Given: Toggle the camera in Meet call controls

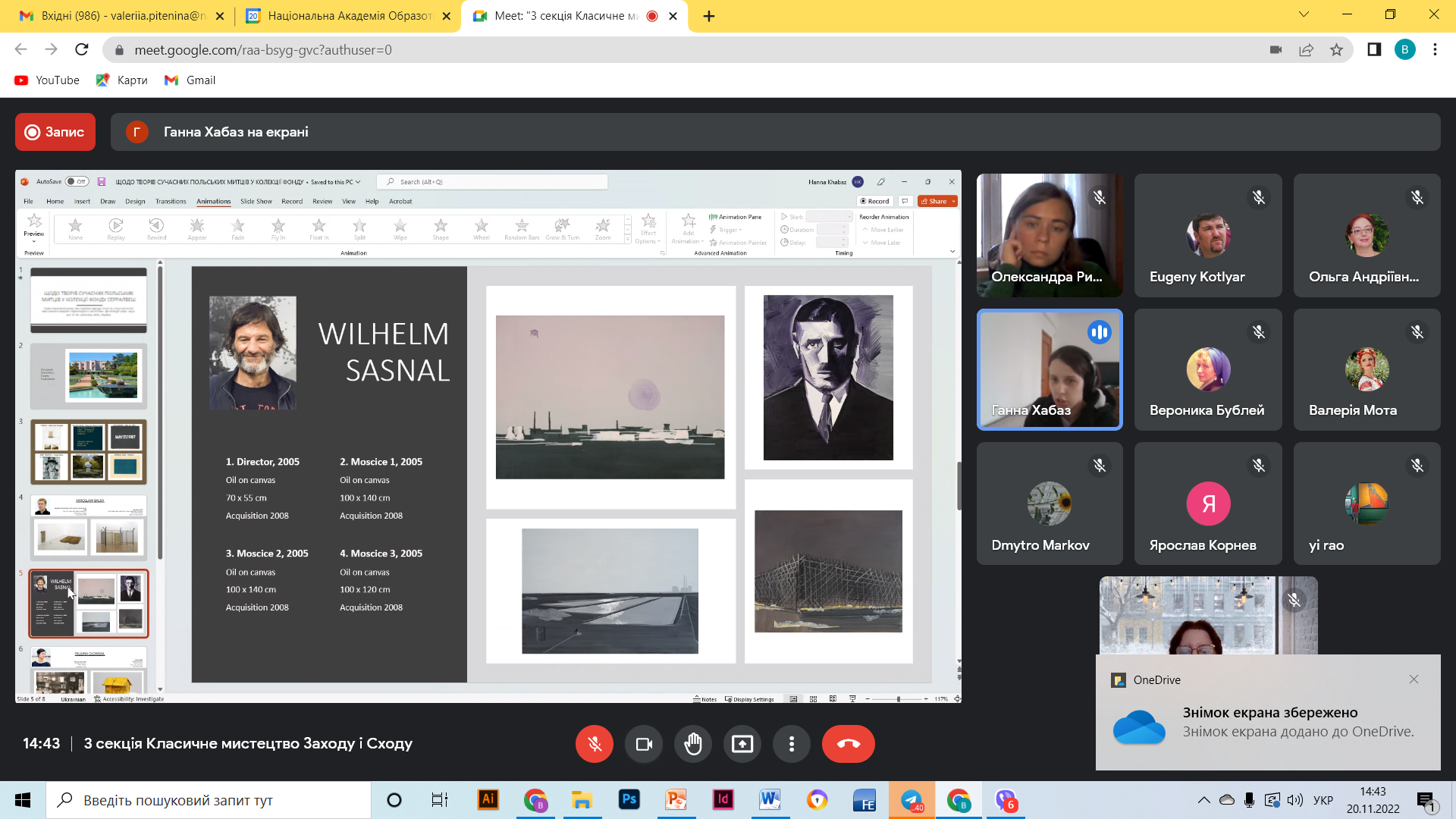Looking at the screenshot, I should (644, 744).
